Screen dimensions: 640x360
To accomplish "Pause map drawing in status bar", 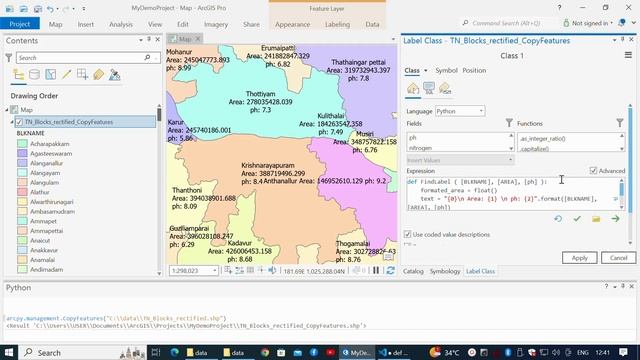I will tap(376, 270).
